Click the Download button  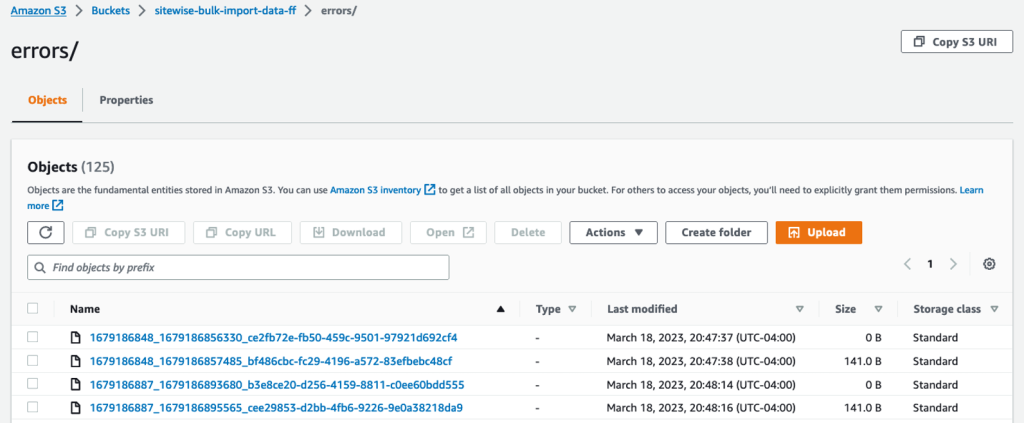pos(351,232)
